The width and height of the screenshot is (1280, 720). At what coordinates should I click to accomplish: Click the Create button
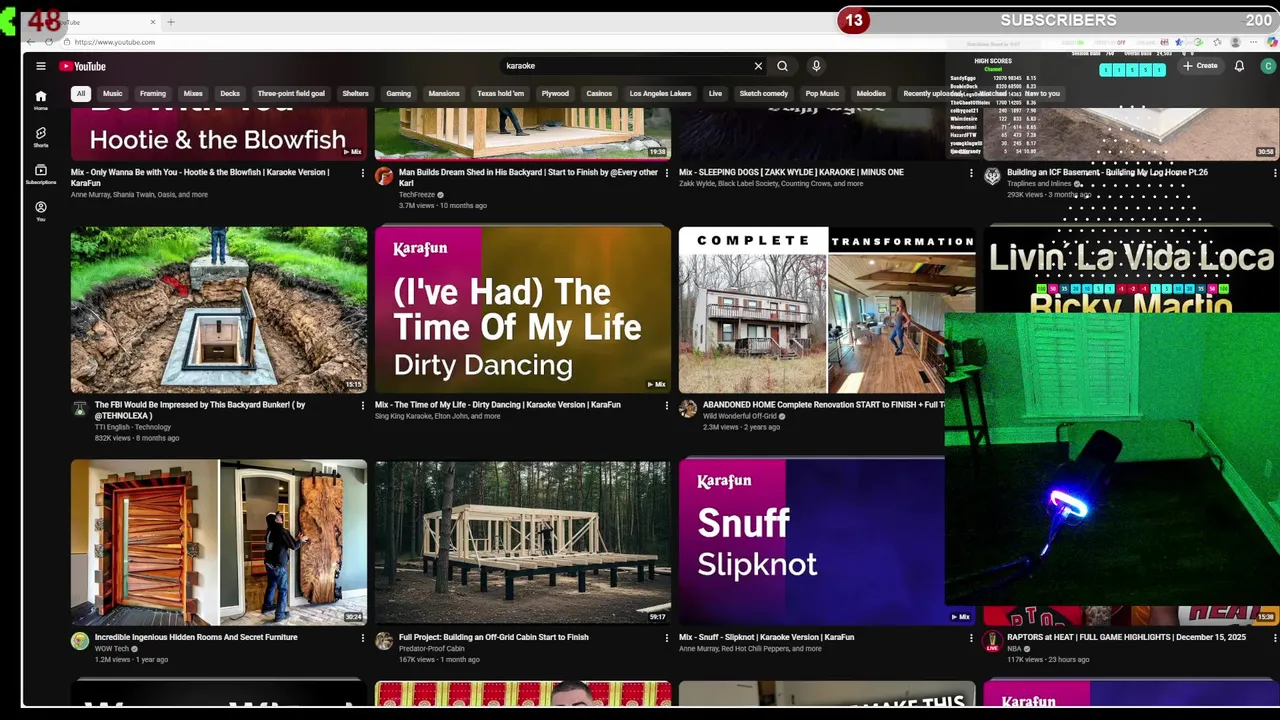pos(1200,66)
